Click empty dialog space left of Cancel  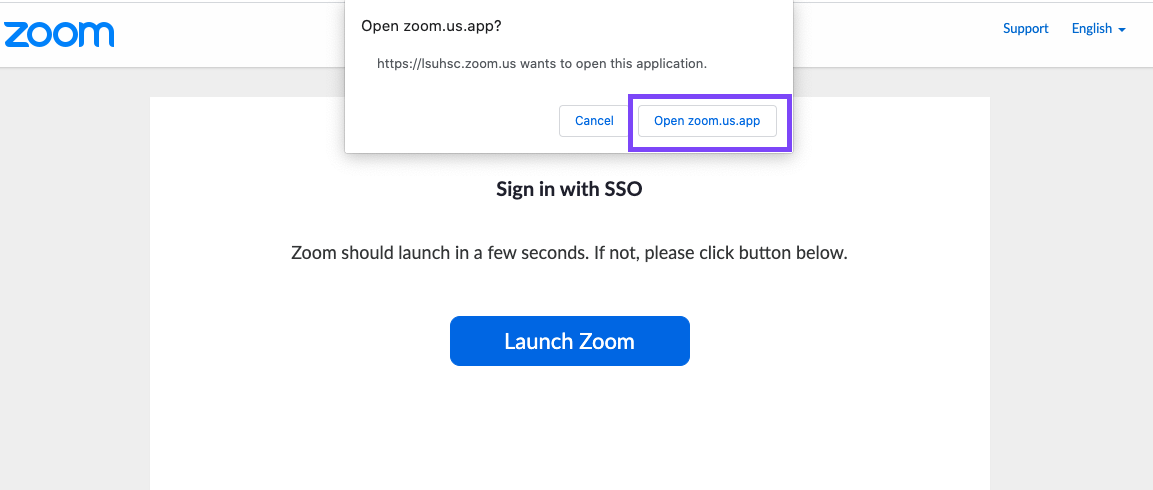pos(450,121)
